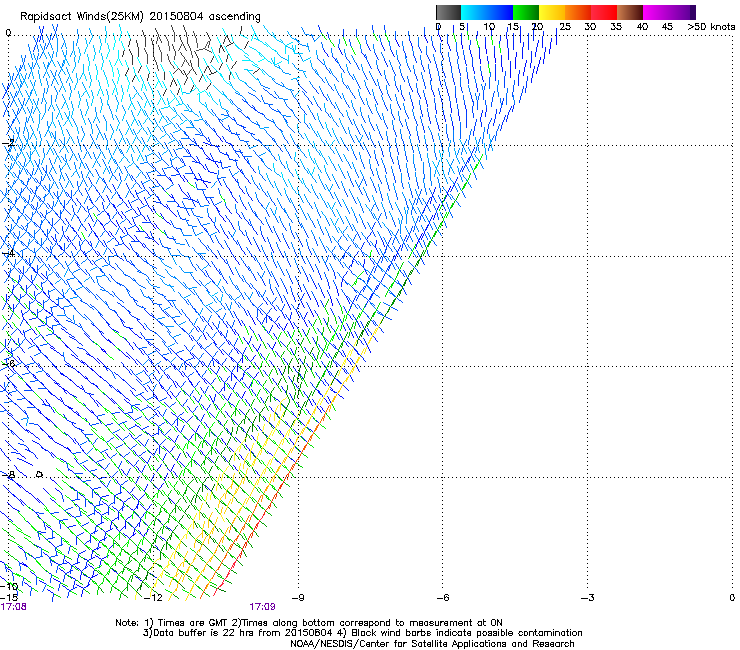This screenshot has height=650, width=740.
Task: Click the '25' legend scale value
Action: point(565,27)
